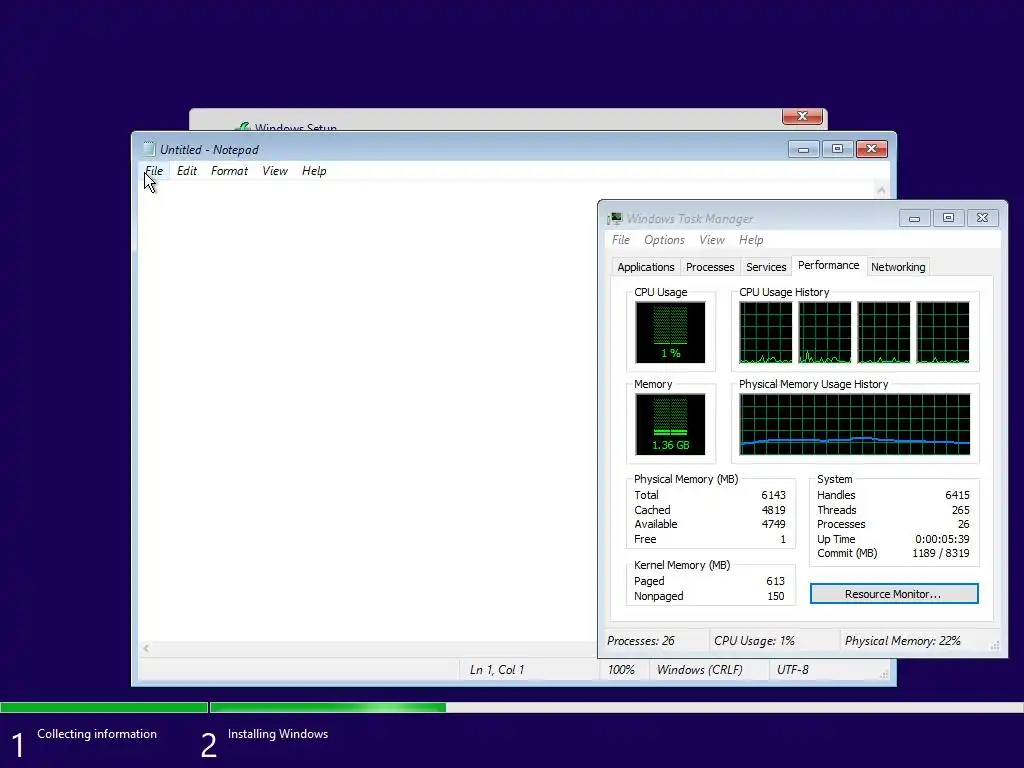
Task: Click the Collecting information progress bar
Action: pos(104,707)
